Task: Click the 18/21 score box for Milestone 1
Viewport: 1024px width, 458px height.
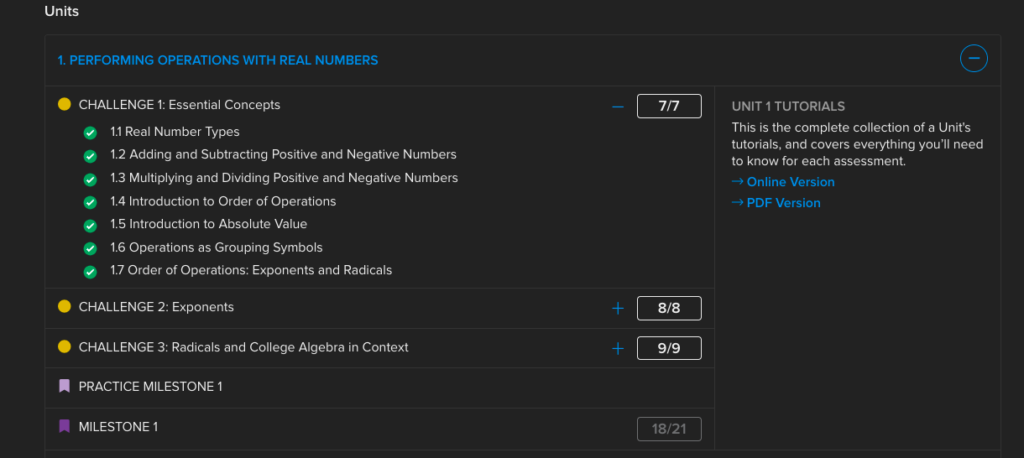Action: [x=669, y=429]
